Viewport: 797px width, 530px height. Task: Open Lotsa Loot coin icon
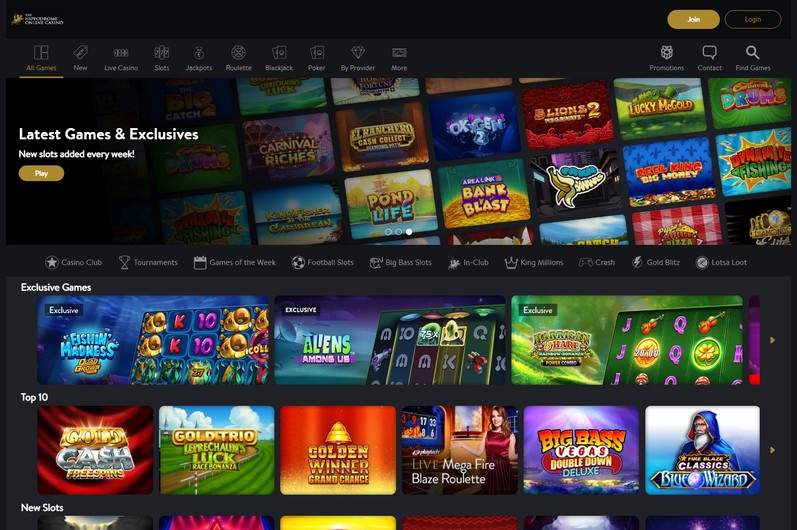[702, 262]
